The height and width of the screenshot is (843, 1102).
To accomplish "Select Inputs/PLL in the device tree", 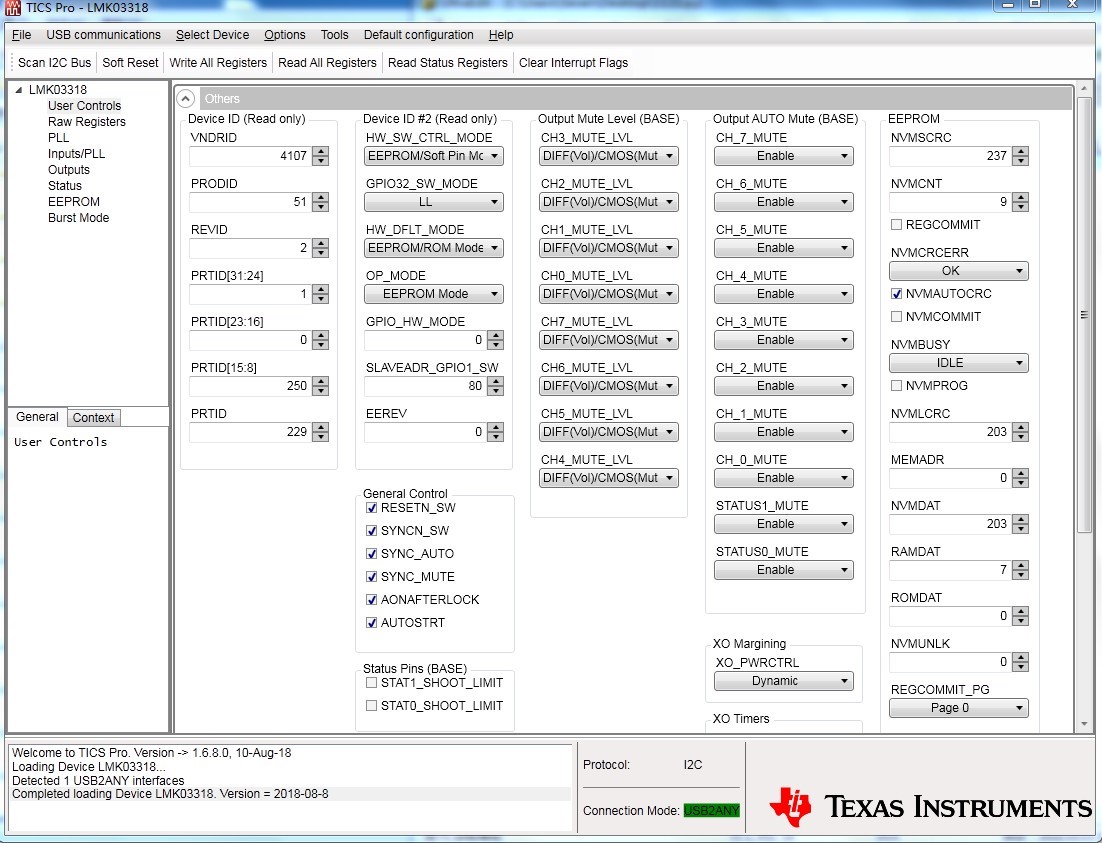I will [x=76, y=153].
